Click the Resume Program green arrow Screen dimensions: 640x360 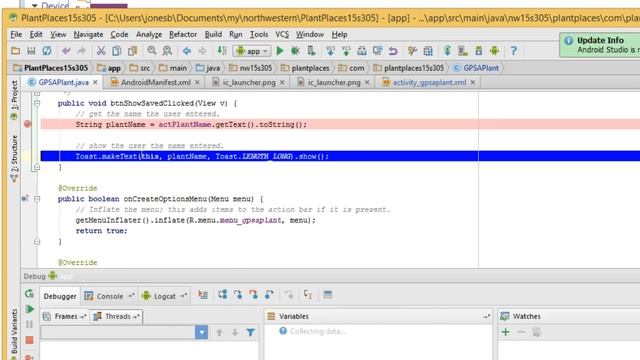click(29, 309)
